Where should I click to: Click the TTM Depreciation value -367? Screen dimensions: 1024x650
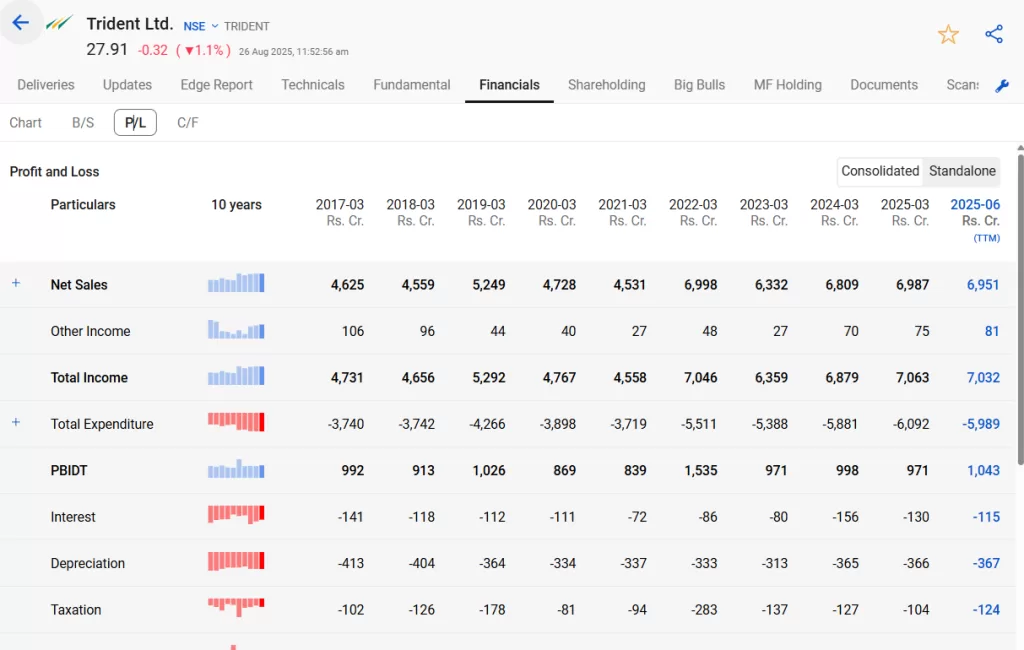point(986,563)
